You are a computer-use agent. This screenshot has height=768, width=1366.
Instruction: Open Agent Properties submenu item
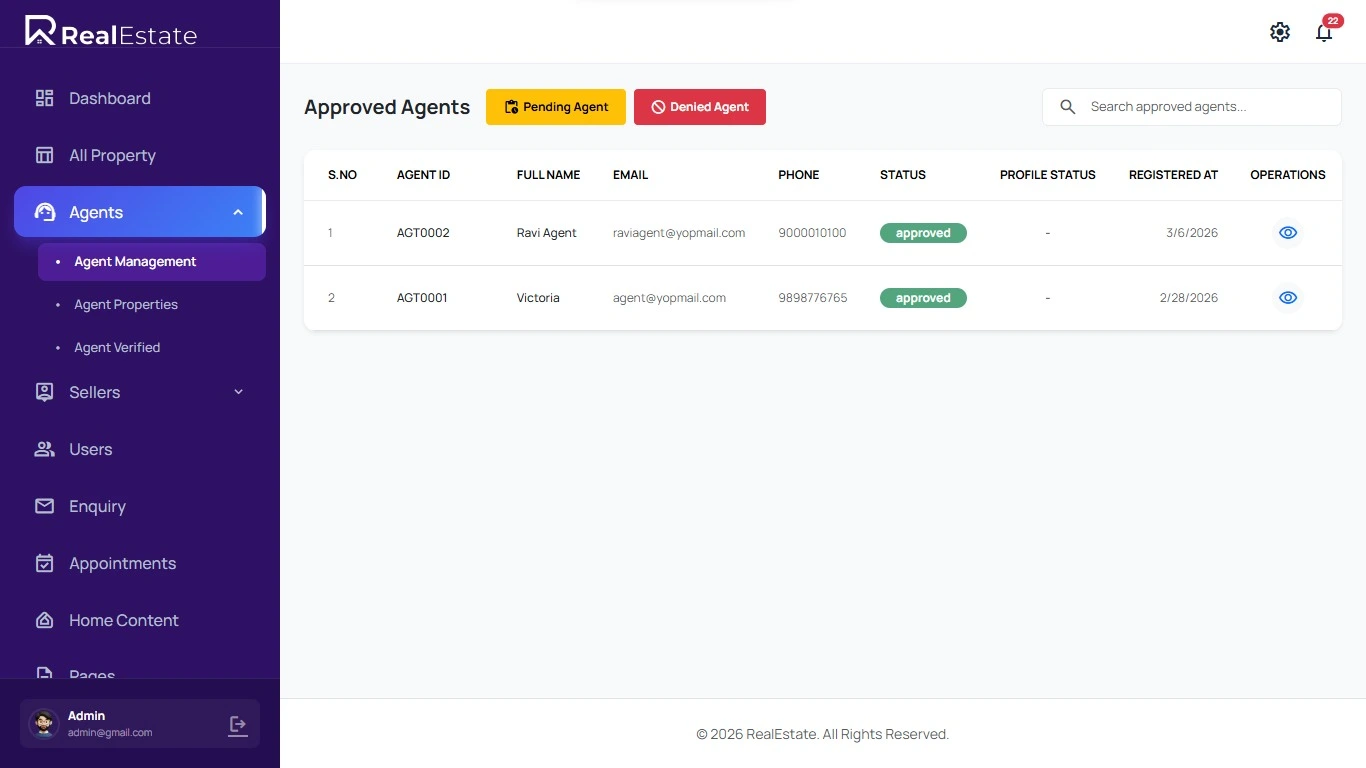126,304
